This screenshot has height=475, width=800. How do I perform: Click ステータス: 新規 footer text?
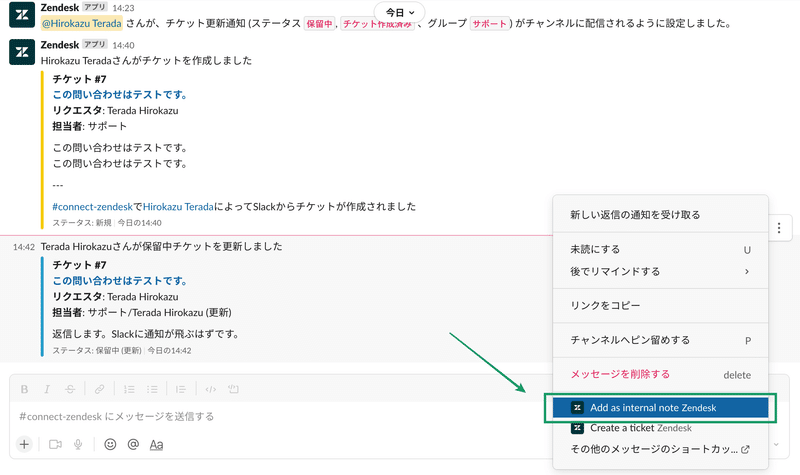82,223
